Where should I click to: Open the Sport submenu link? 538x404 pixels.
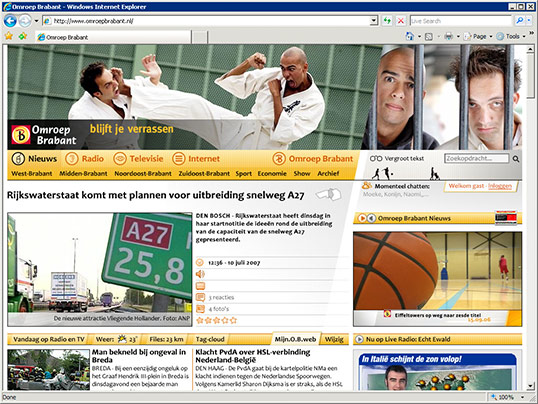tap(244, 174)
